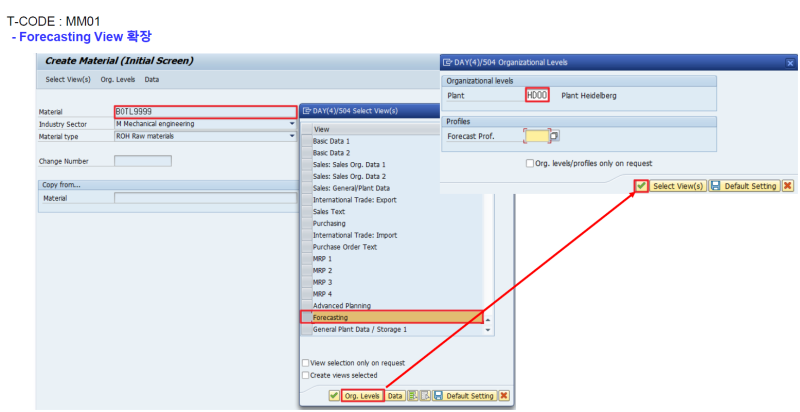Click Data button in Select View(s) dialog
This screenshot has width=800, height=412.
click(x=395, y=396)
